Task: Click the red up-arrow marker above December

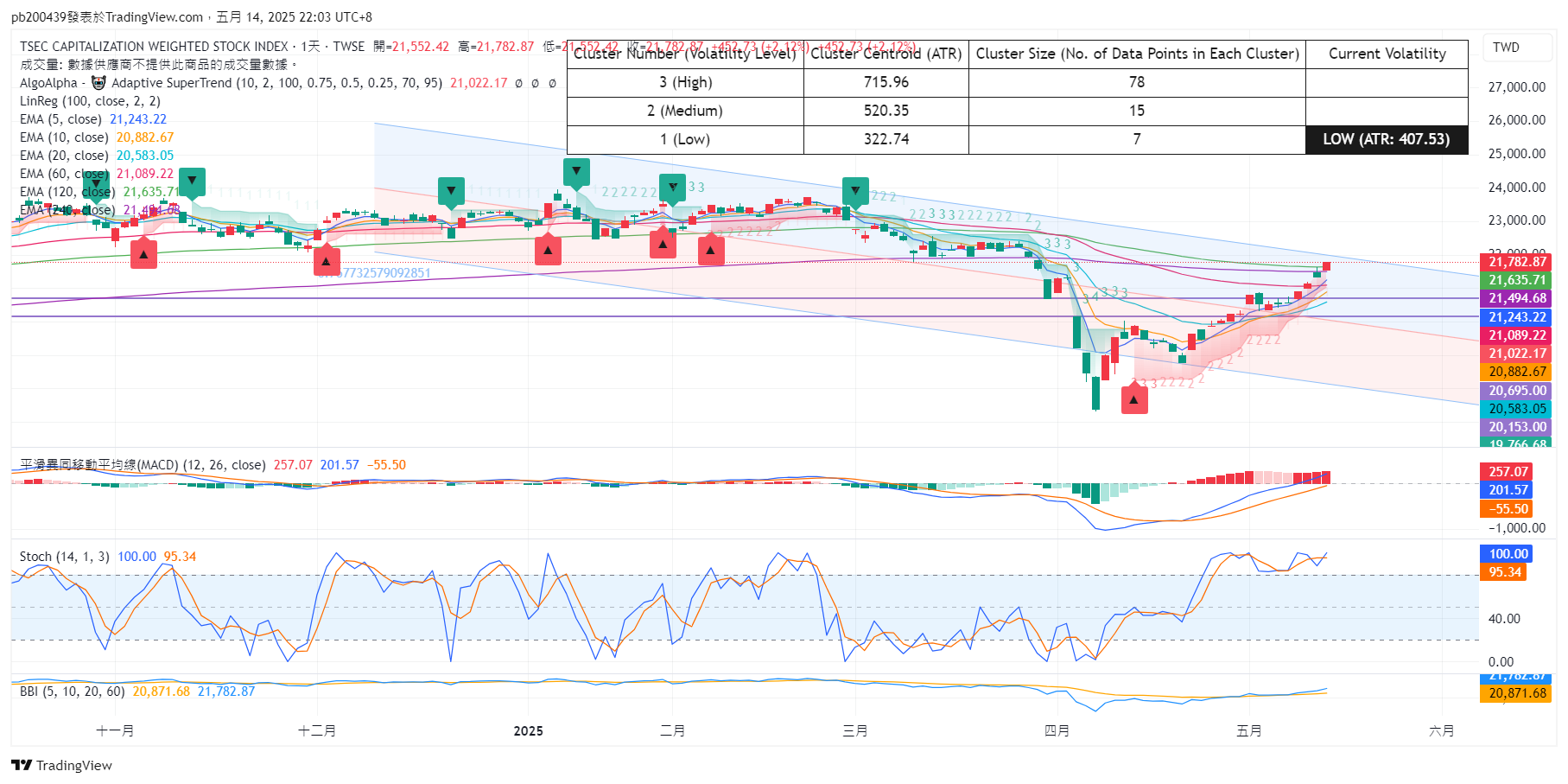Action: click(x=326, y=260)
